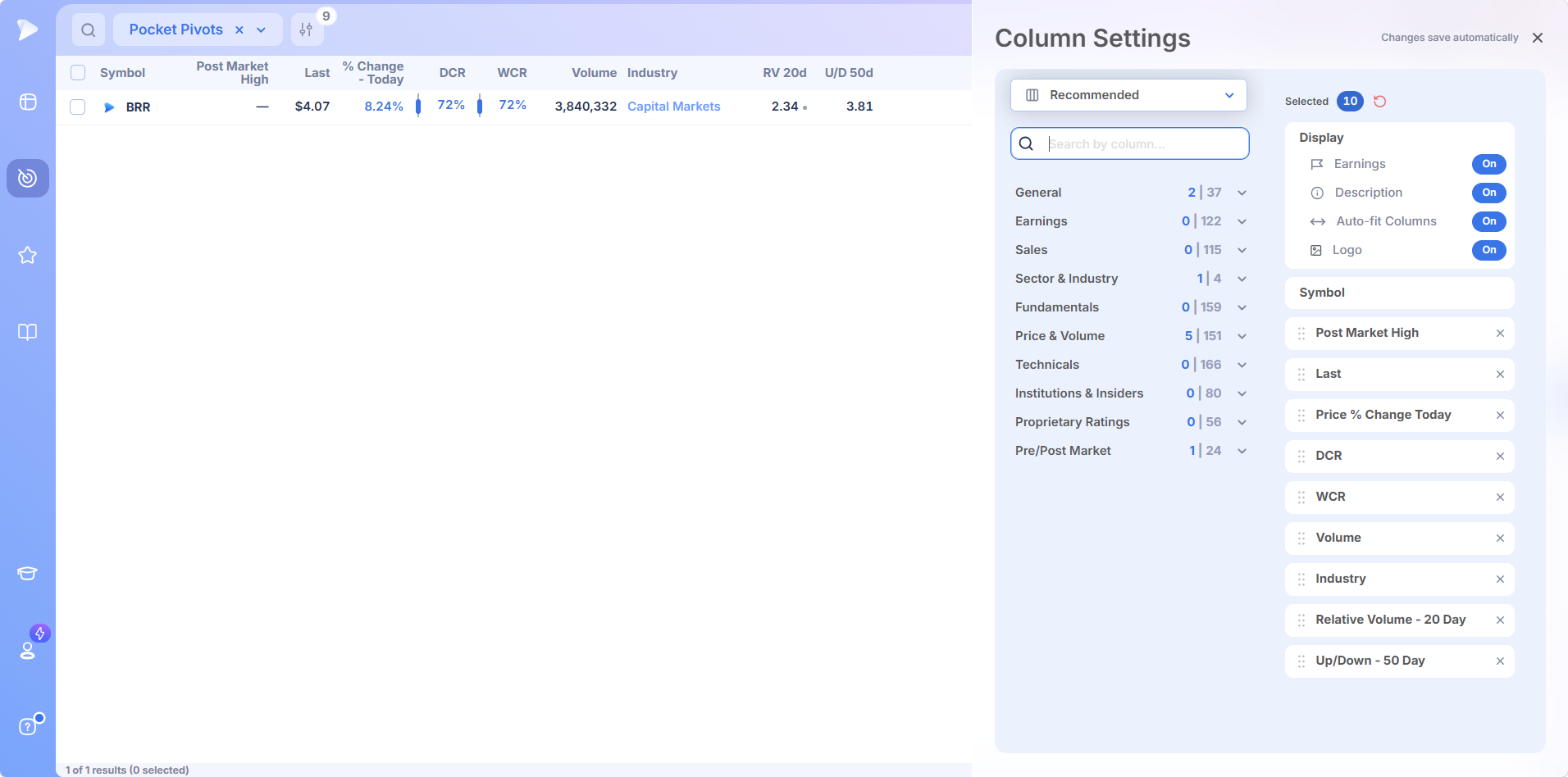Image resolution: width=1568 pixels, height=777 pixels.
Task: Open the graduation cap education icon
Action: point(28,573)
